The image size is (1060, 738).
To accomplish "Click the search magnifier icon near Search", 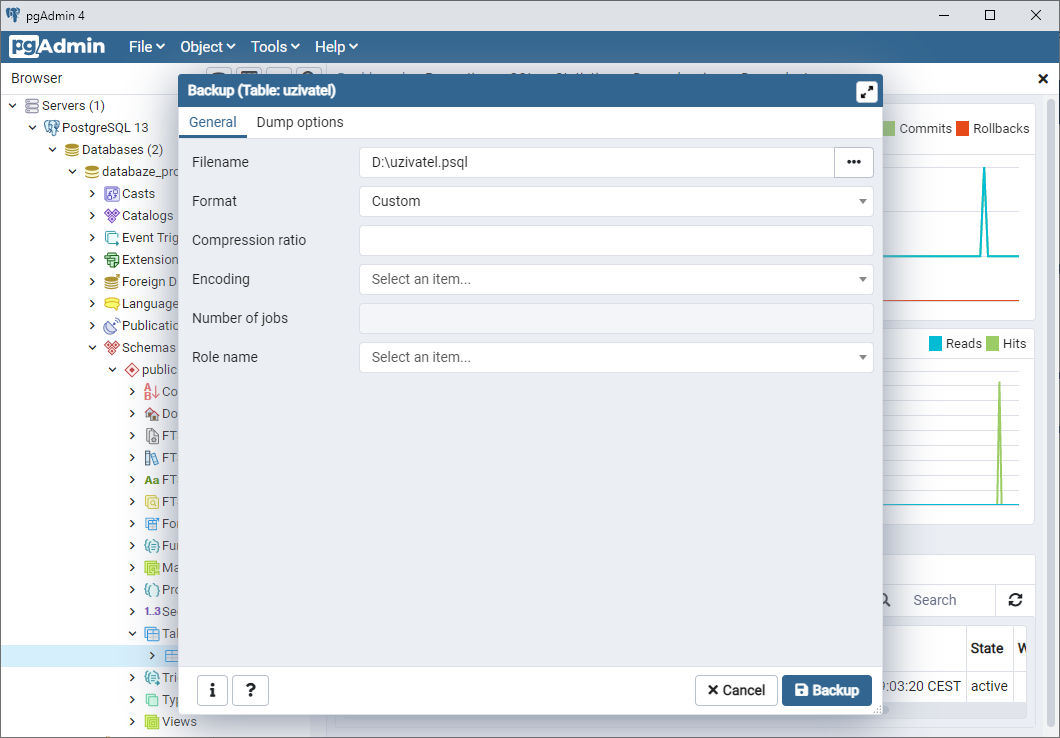I will coord(885,599).
